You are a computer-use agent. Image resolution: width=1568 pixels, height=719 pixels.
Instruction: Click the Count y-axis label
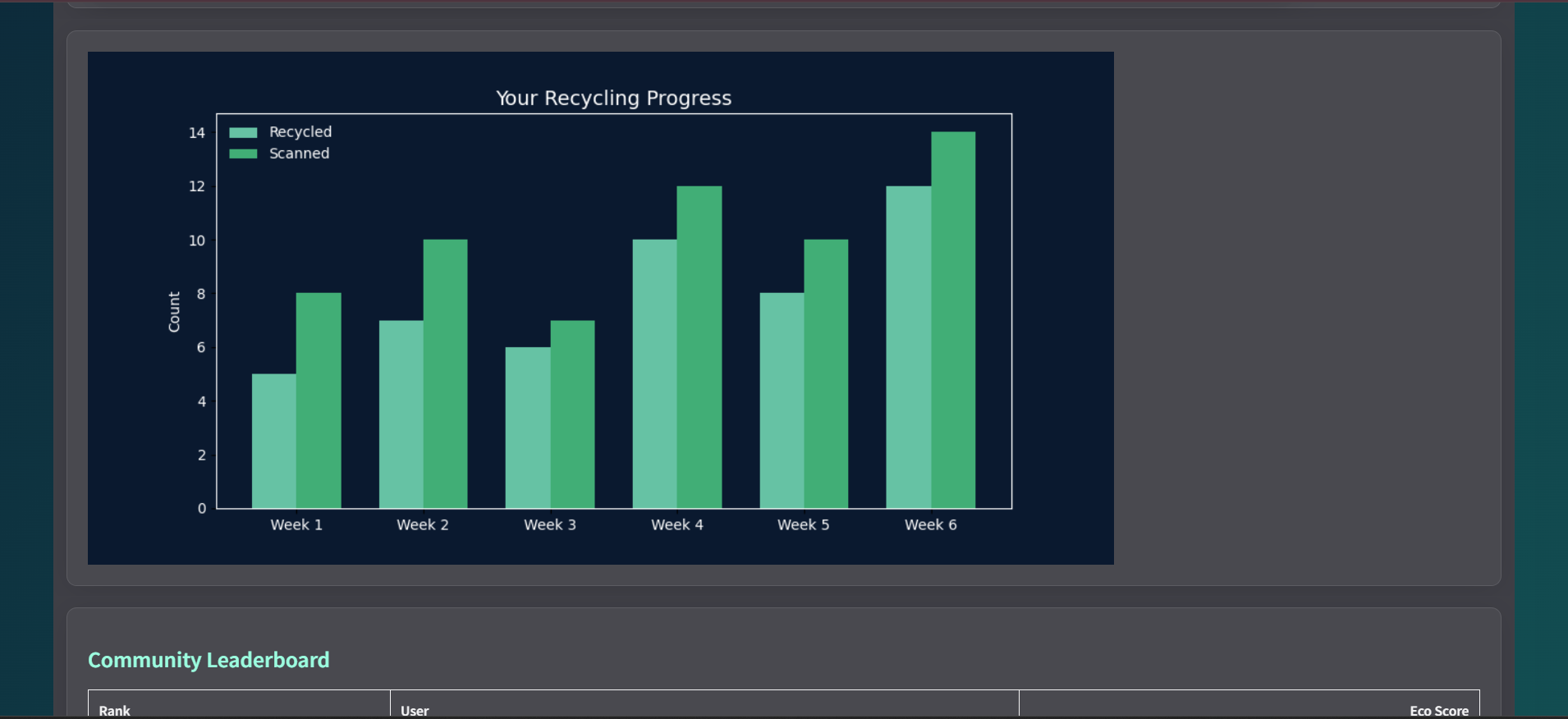pos(174,312)
